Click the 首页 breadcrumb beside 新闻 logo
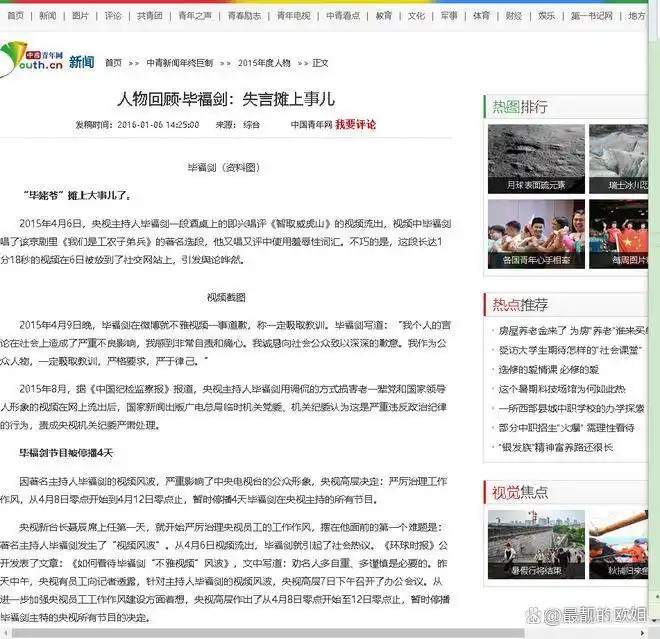The width and height of the screenshot is (660, 639). coord(113,62)
